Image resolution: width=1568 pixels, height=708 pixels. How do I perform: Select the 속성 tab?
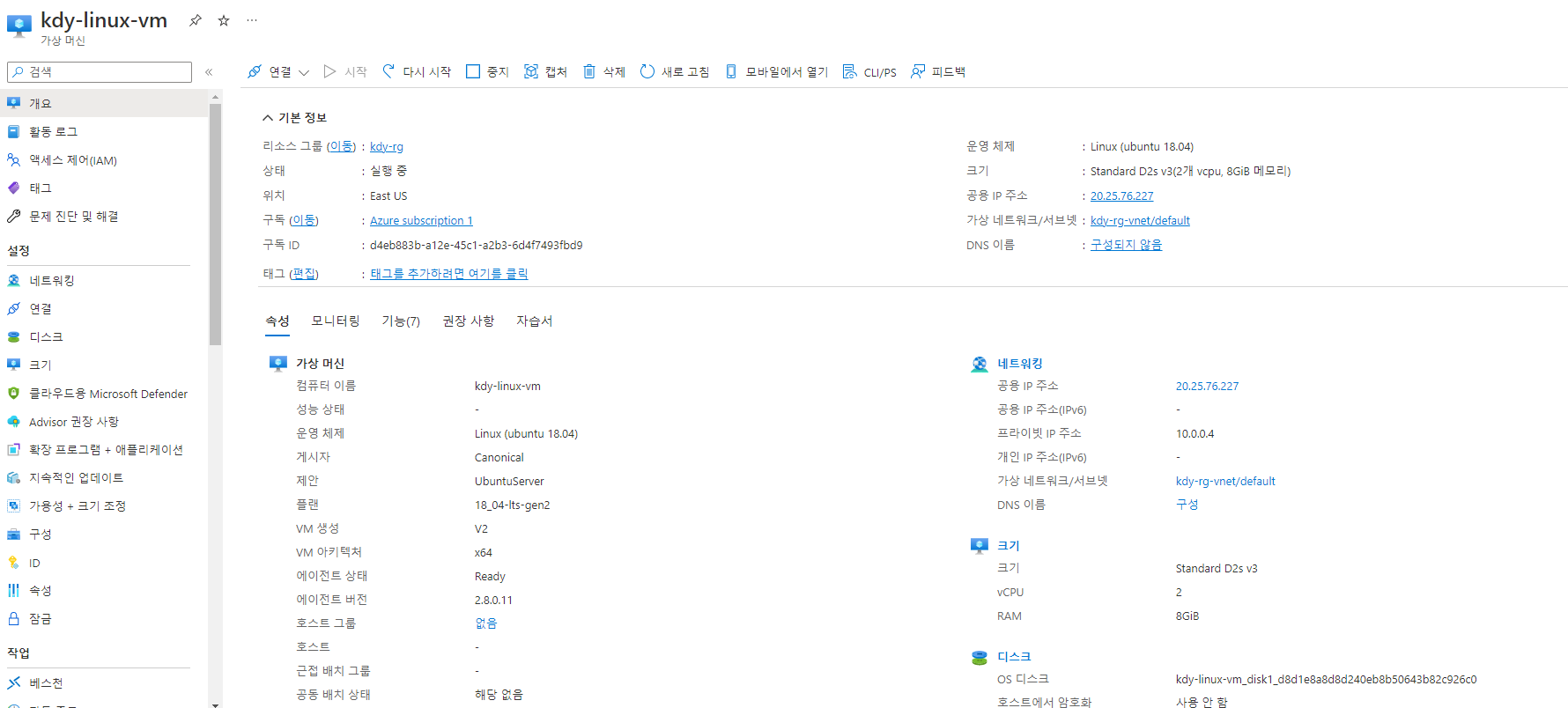[x=277, y=321]
